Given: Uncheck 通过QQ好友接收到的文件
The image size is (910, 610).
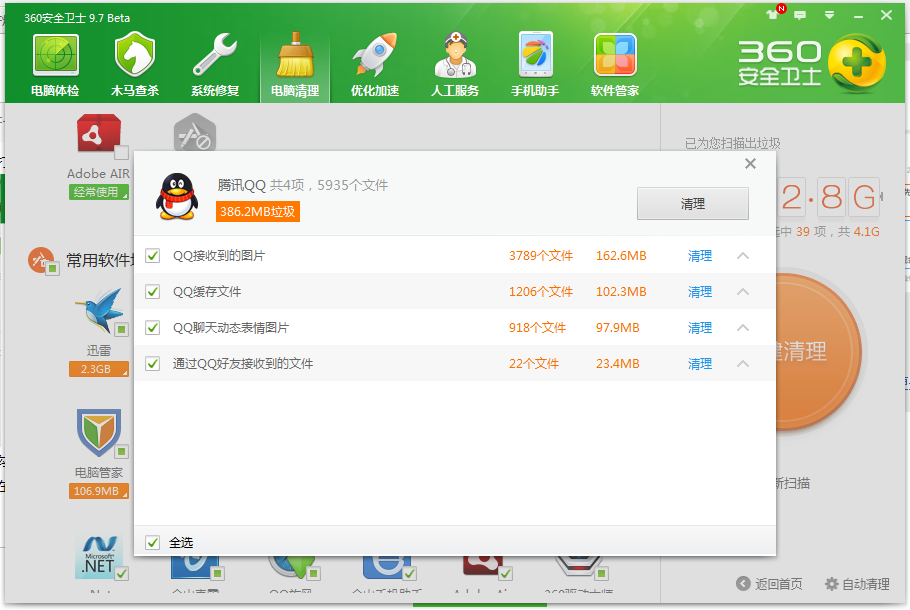Looking at the screenshot, I should 153,363.
